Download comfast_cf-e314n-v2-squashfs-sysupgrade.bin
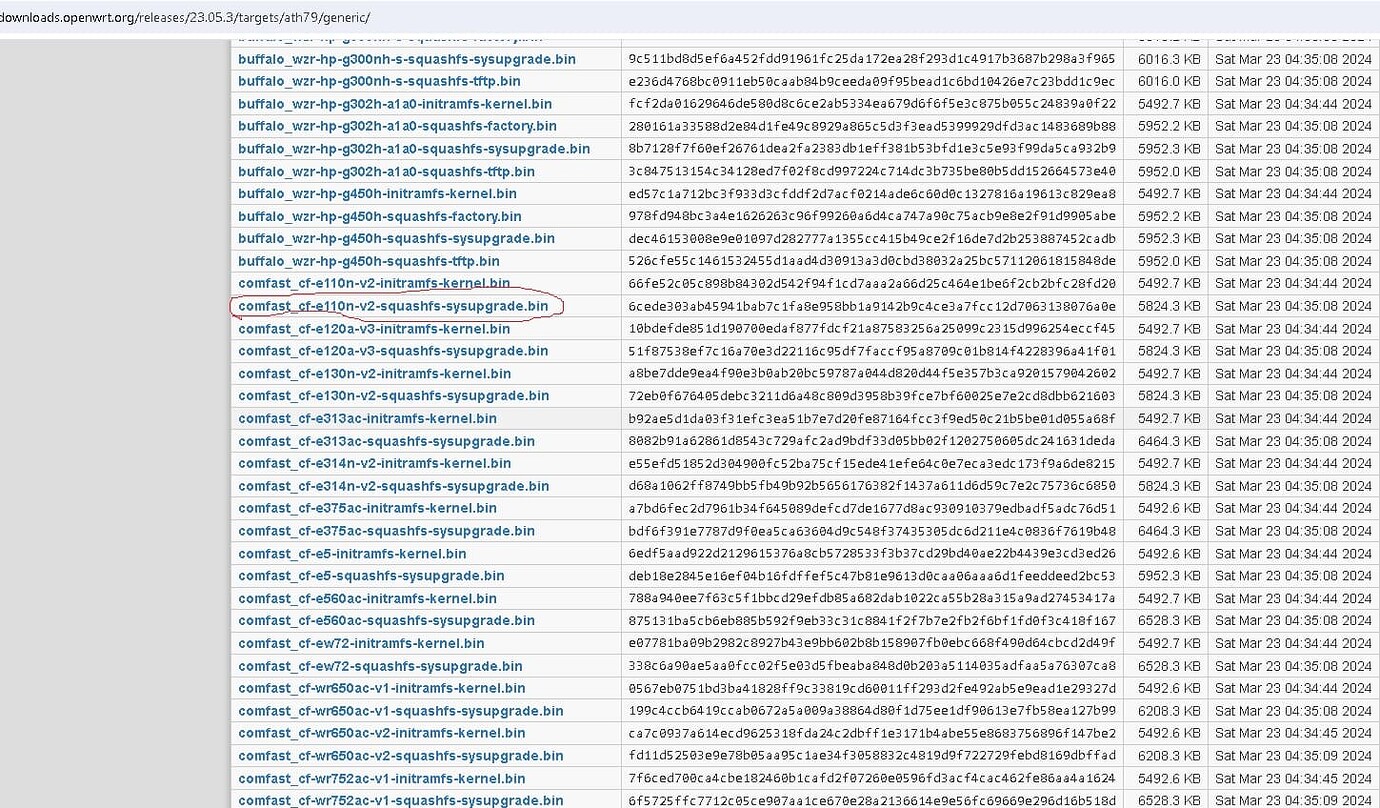Screen dimensions: 1380x808 point(393,486)
